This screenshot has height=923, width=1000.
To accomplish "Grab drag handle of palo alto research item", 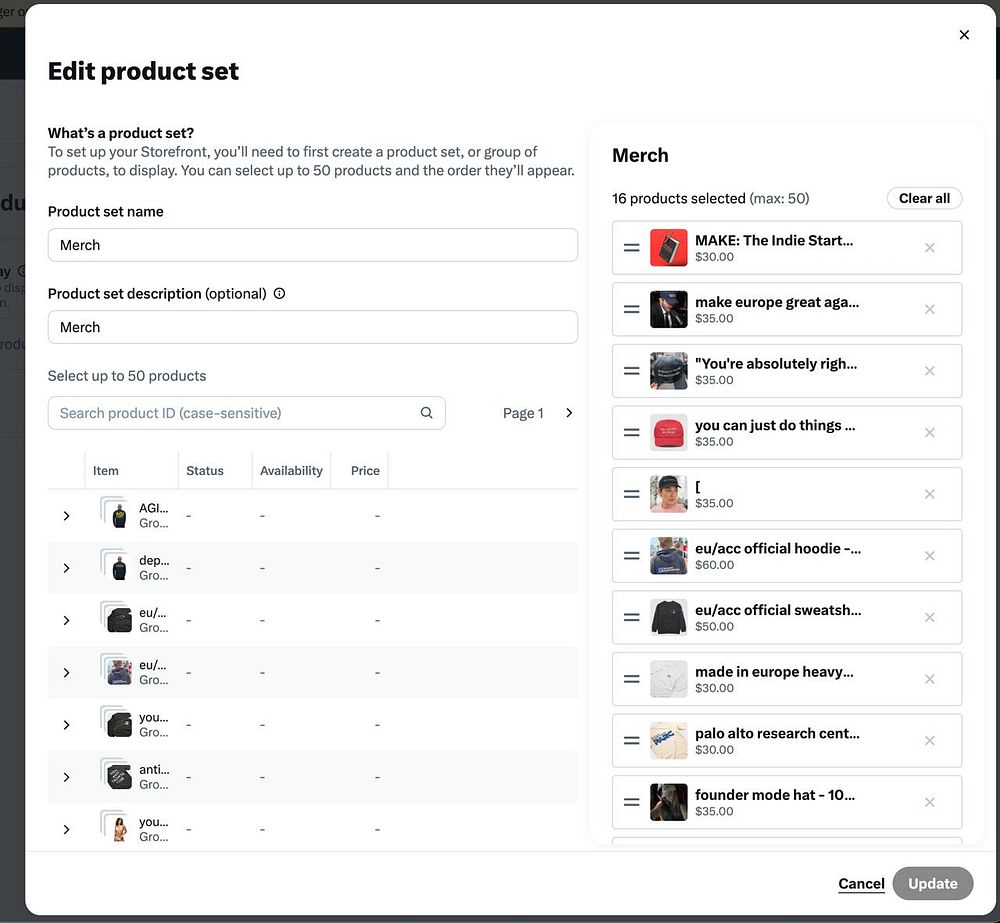I will point(632,741).
